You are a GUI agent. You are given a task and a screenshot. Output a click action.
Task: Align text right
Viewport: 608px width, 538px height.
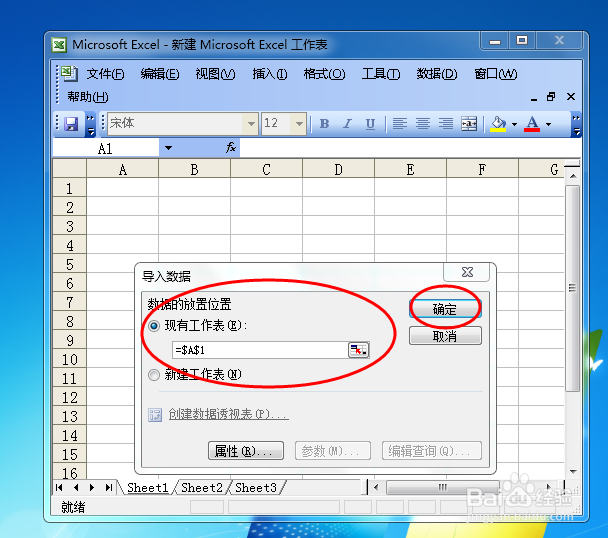(x=446, y=124)
